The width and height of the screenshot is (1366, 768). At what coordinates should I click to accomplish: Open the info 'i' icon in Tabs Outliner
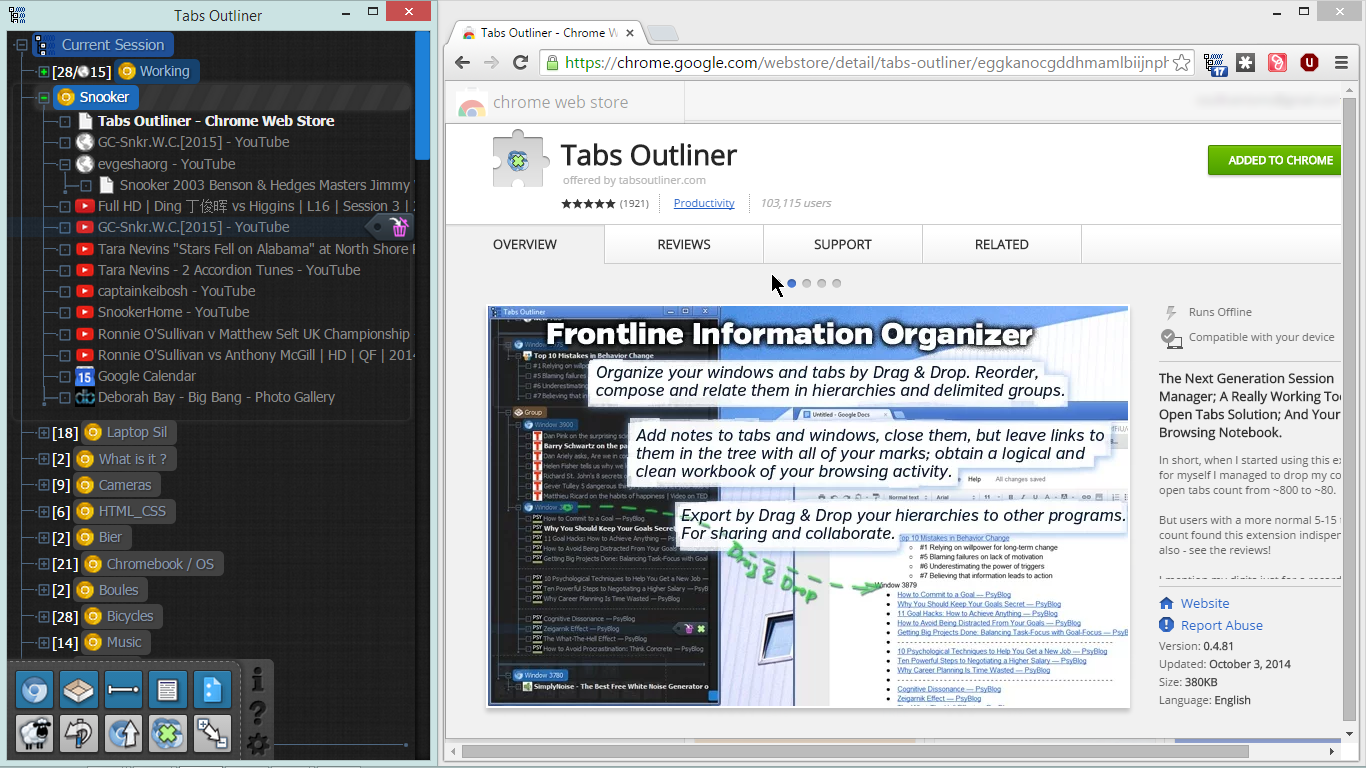click(257, 680)
